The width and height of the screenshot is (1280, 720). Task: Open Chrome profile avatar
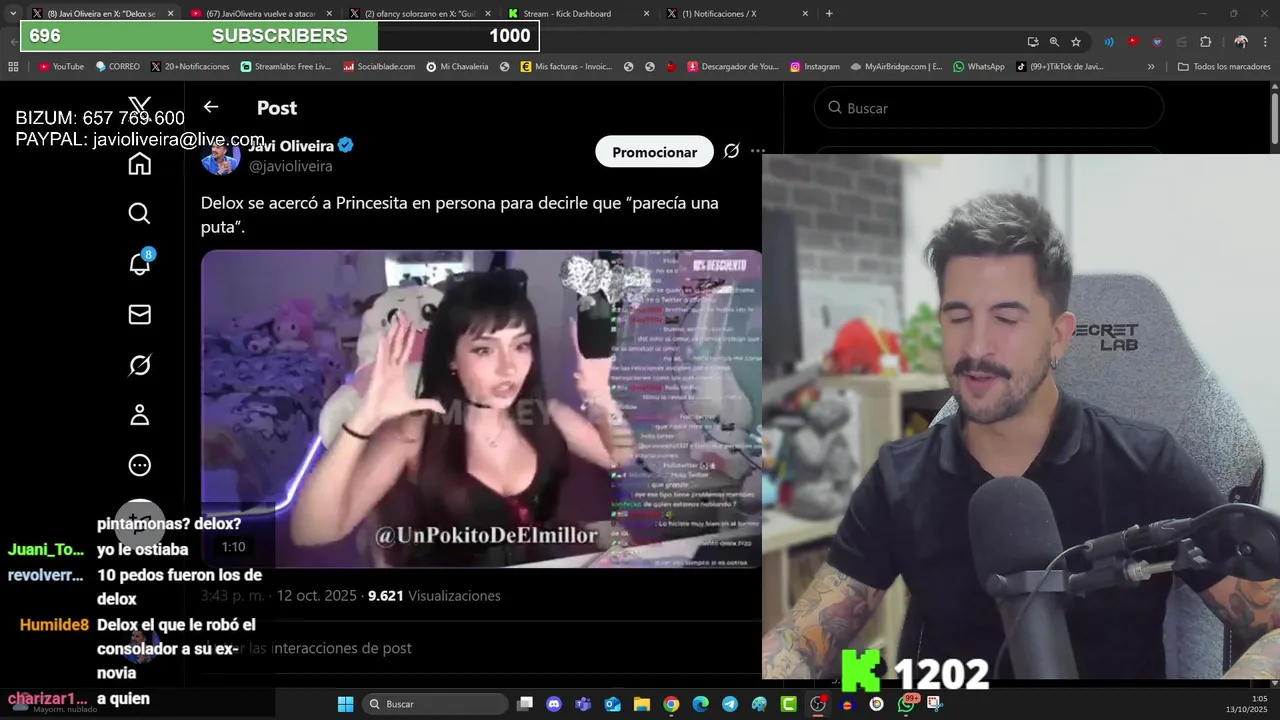click(x=1241, y=42)
